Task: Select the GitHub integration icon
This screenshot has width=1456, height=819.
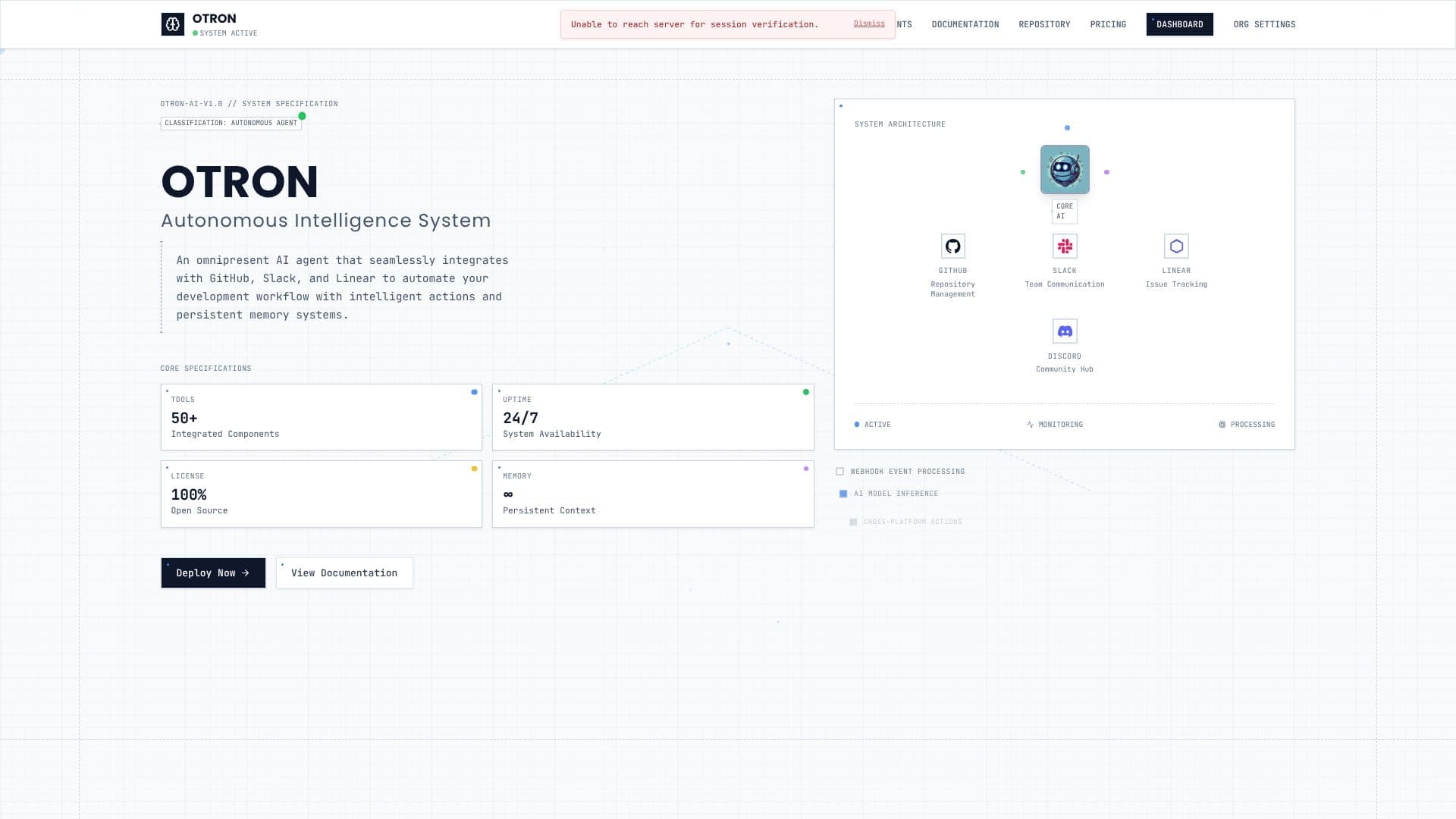Action: click(952, 246)
